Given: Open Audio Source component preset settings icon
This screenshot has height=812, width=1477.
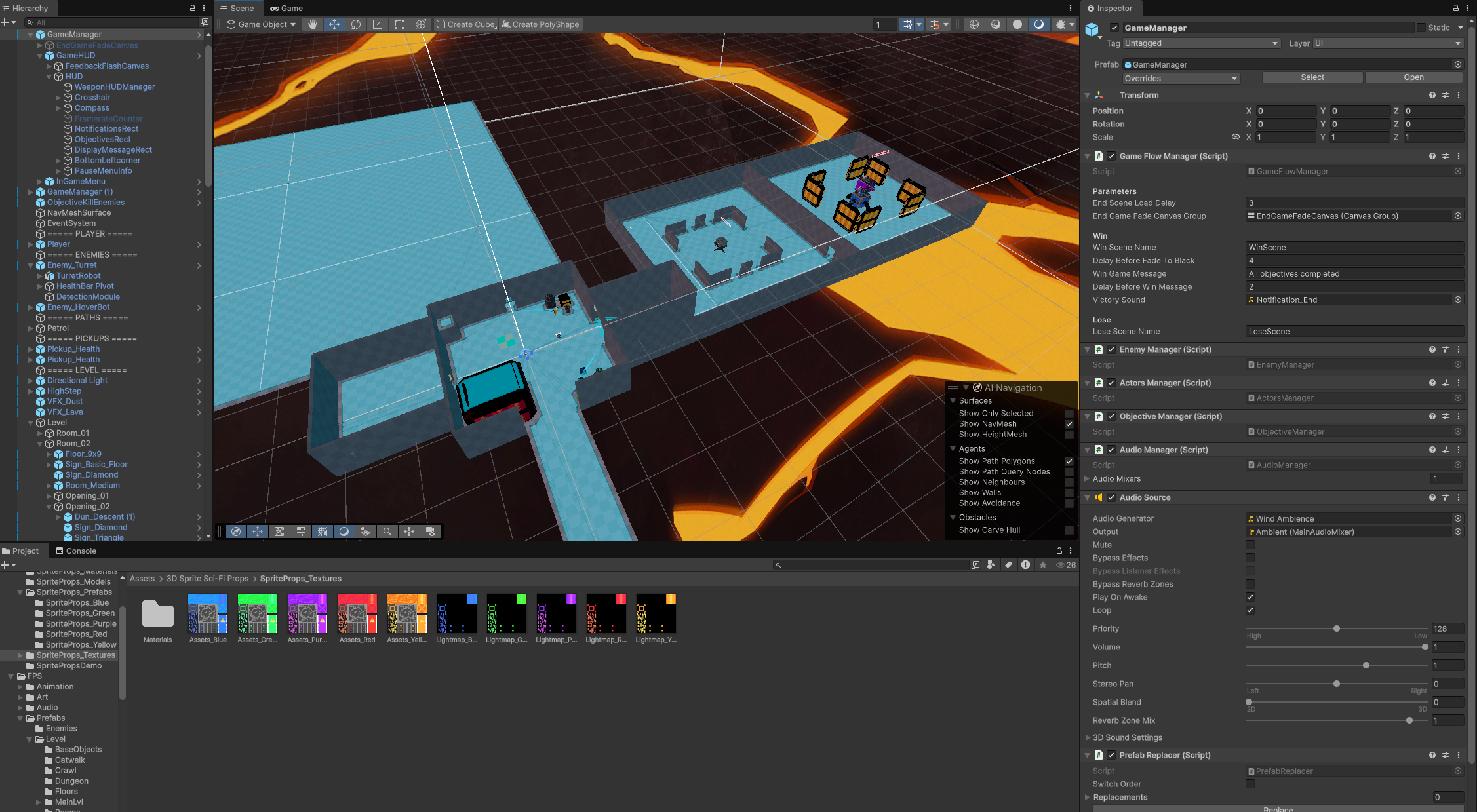Looking at the screenshot, I should (1446, 497).
